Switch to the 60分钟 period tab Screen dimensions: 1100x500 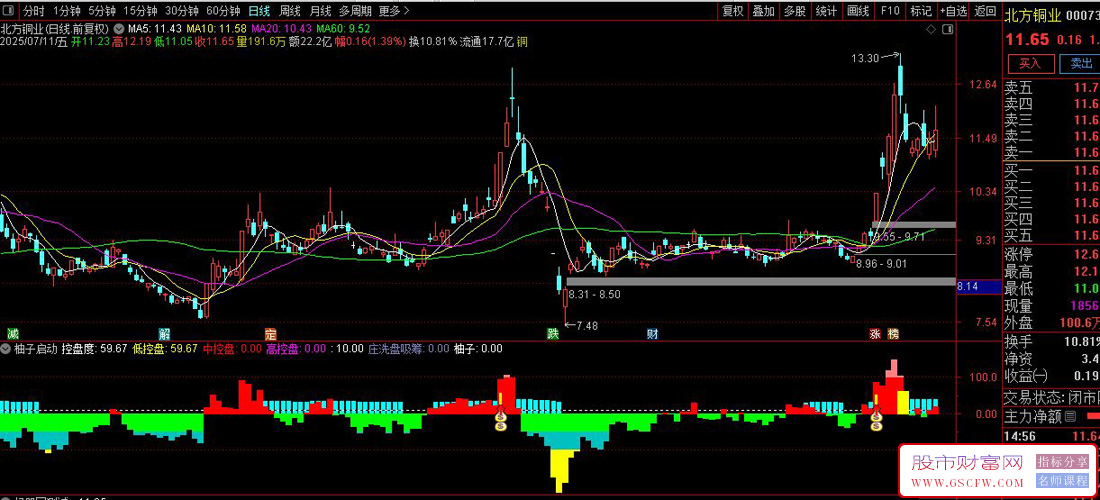click(224, 11)
